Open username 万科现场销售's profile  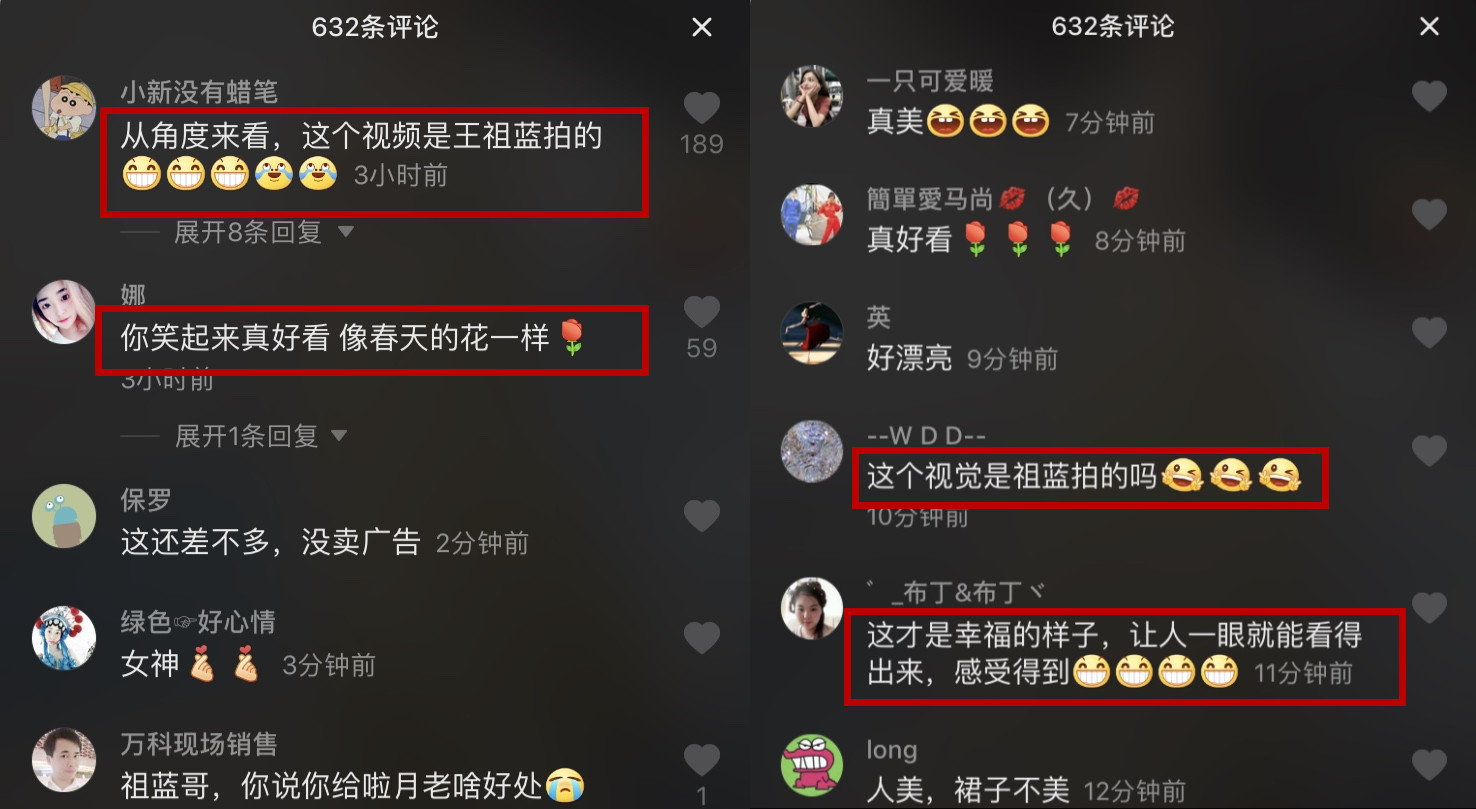pos(199,744)
